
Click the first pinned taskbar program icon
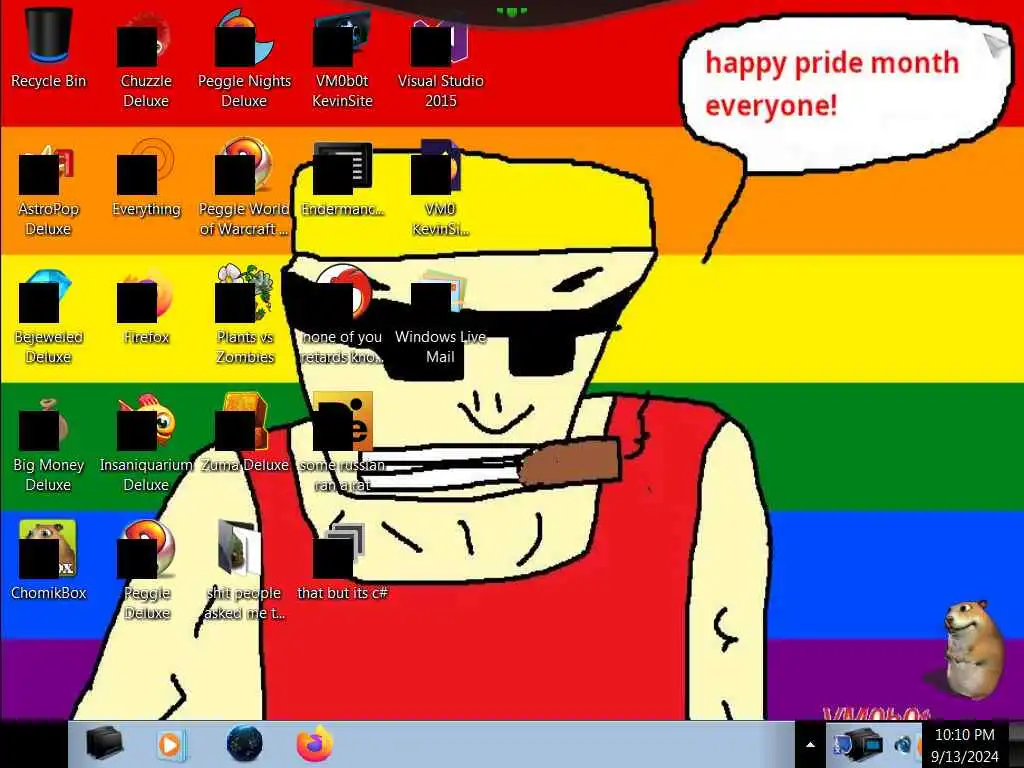(x=104, y=744)
